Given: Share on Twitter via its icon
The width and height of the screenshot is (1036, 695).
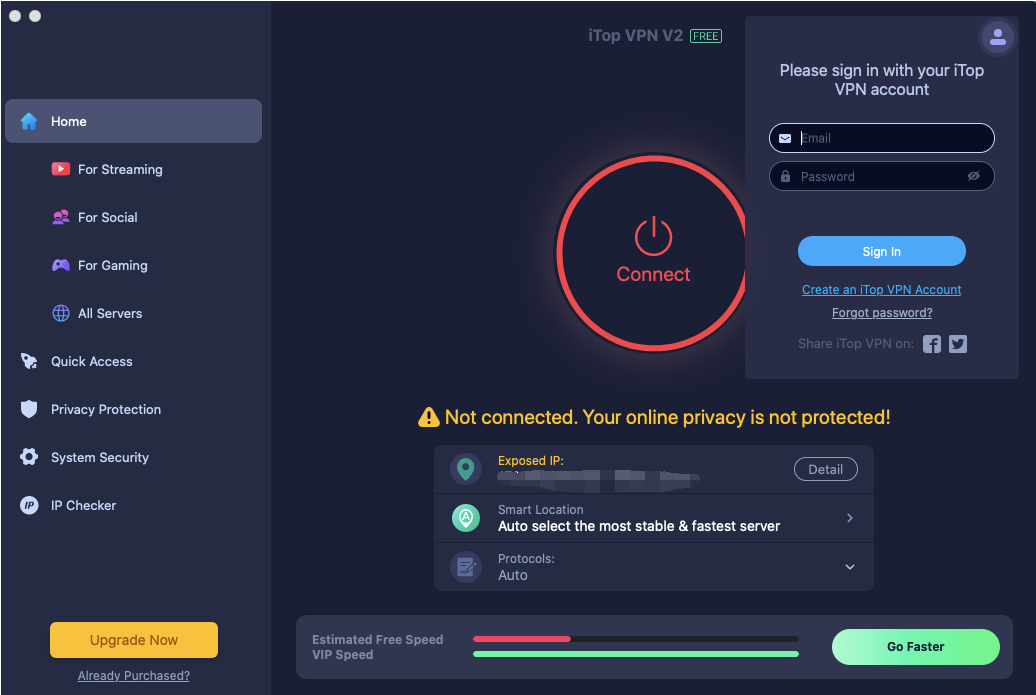Looking at the screenshot, I should coord(957,344).
